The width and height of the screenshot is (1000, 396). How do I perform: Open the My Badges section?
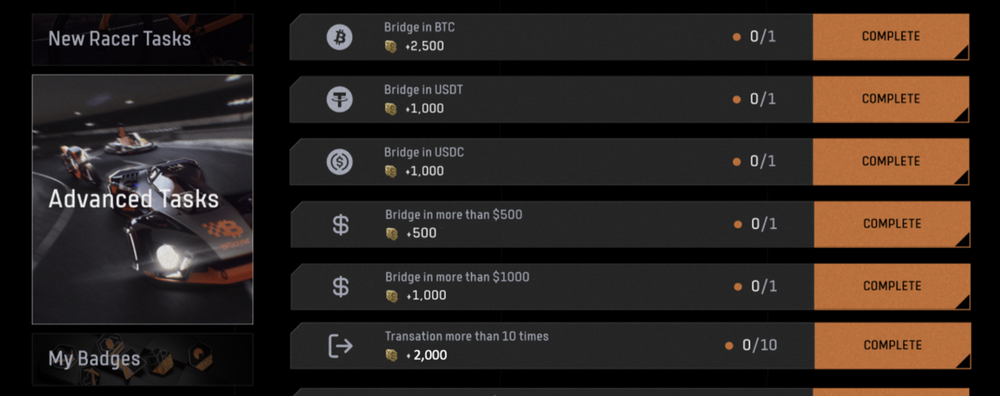pyautogui.click(x=142, y=359)
